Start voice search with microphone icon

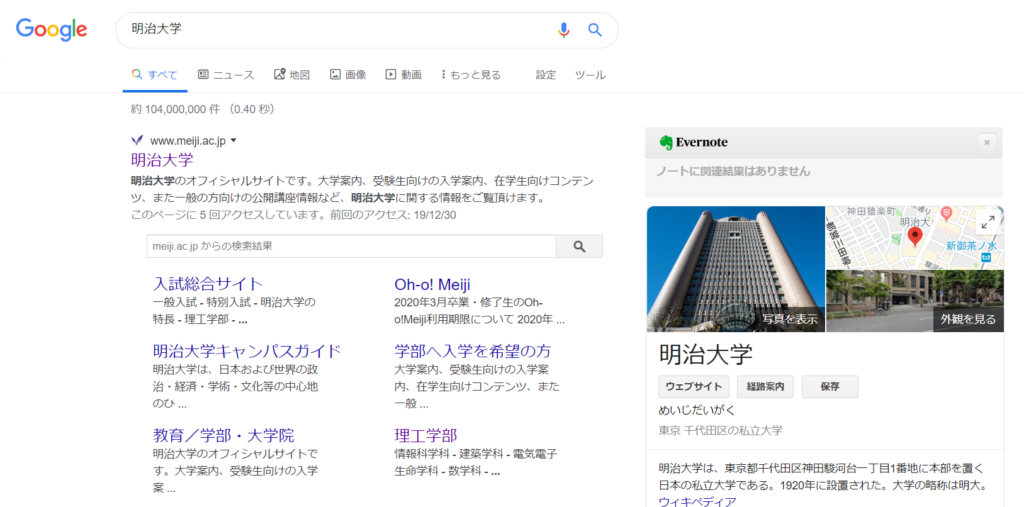tap(564, 29)
